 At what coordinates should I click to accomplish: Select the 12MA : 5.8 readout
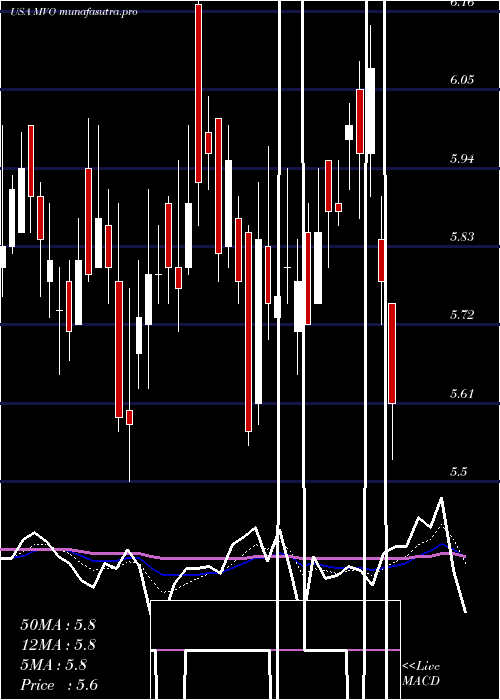pos(58,645)
